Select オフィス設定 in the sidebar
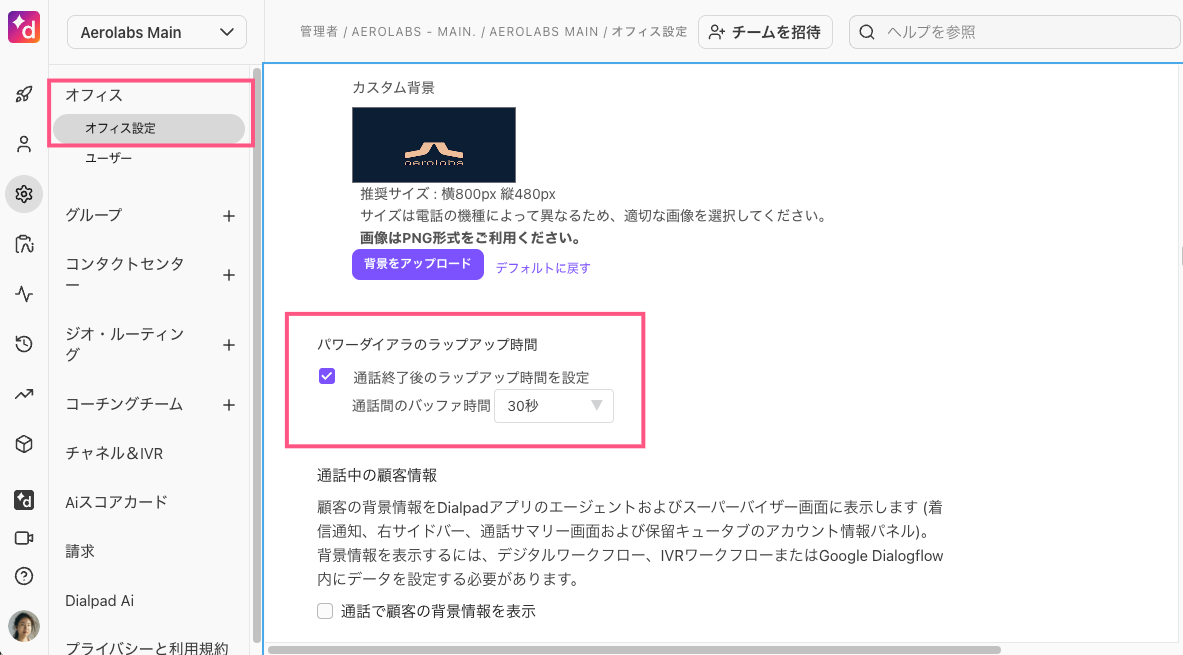 pyautogui.click(x=149, y=128)
